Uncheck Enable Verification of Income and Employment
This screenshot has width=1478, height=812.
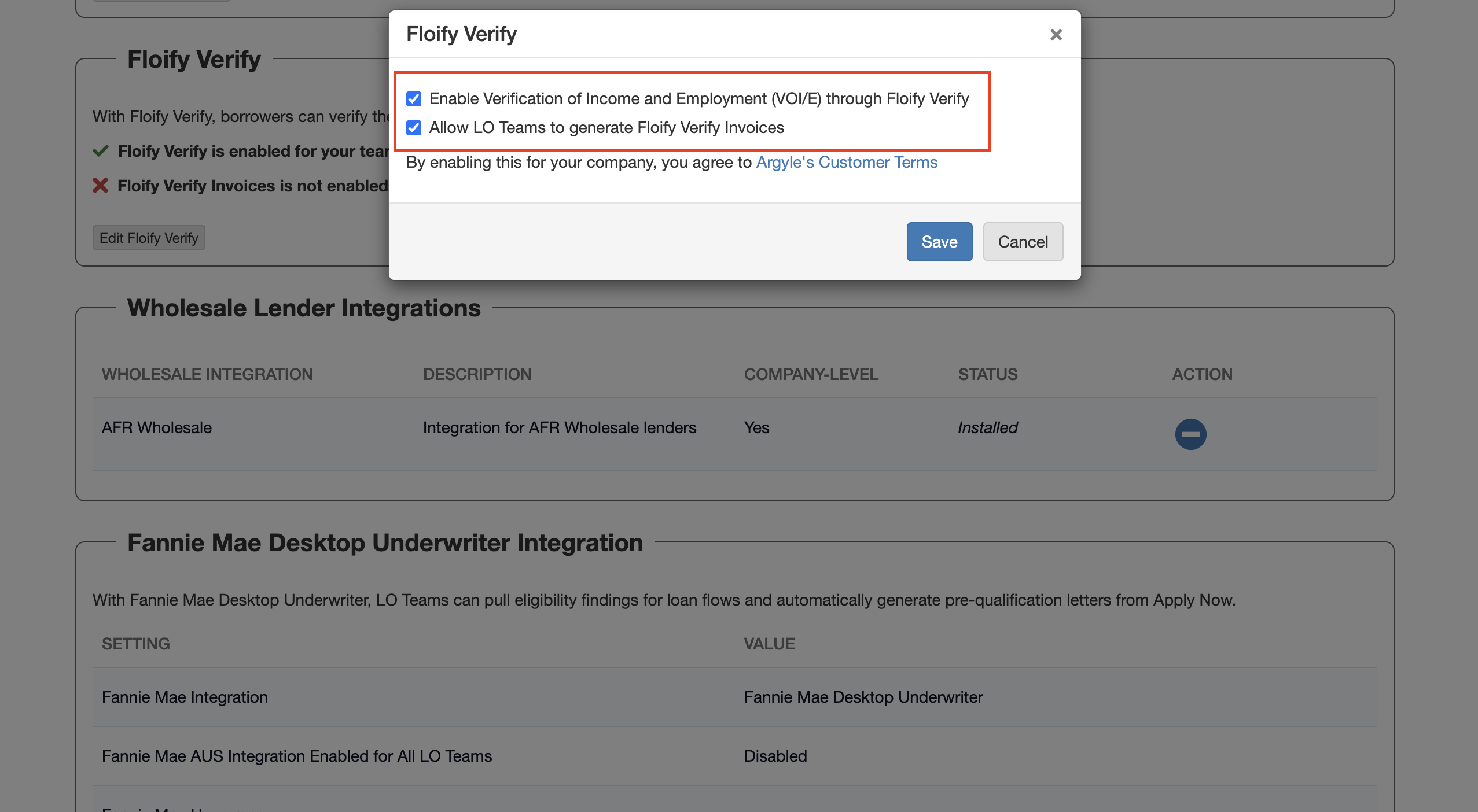pyautogui.click(x=414, y=99)
